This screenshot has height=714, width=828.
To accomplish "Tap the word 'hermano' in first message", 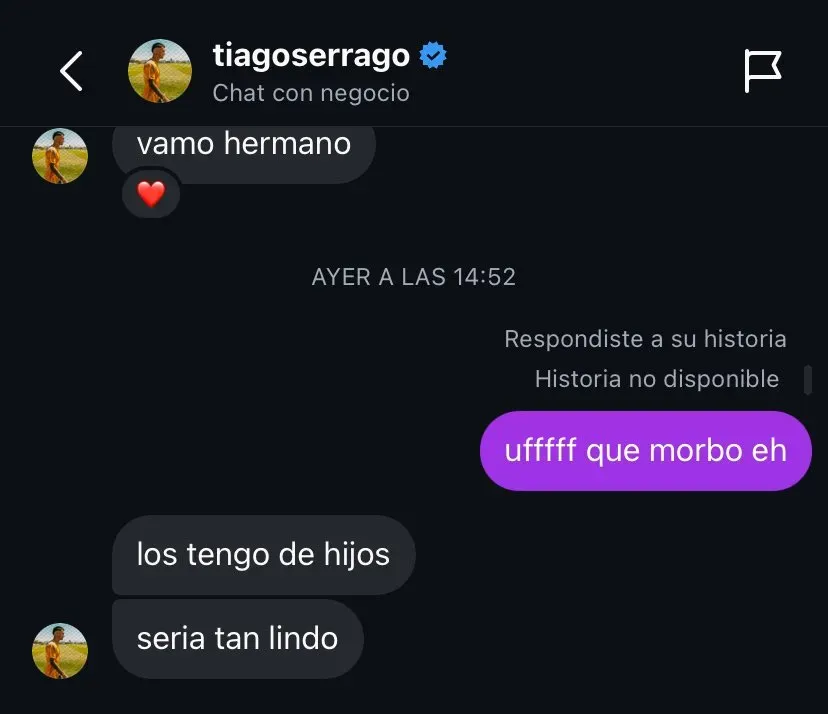I will (287, 144).
